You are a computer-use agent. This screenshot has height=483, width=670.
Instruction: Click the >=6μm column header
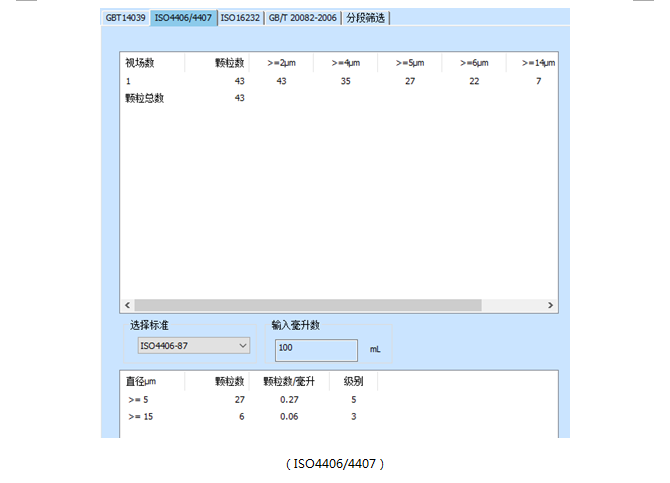click(x=475, y=63)
